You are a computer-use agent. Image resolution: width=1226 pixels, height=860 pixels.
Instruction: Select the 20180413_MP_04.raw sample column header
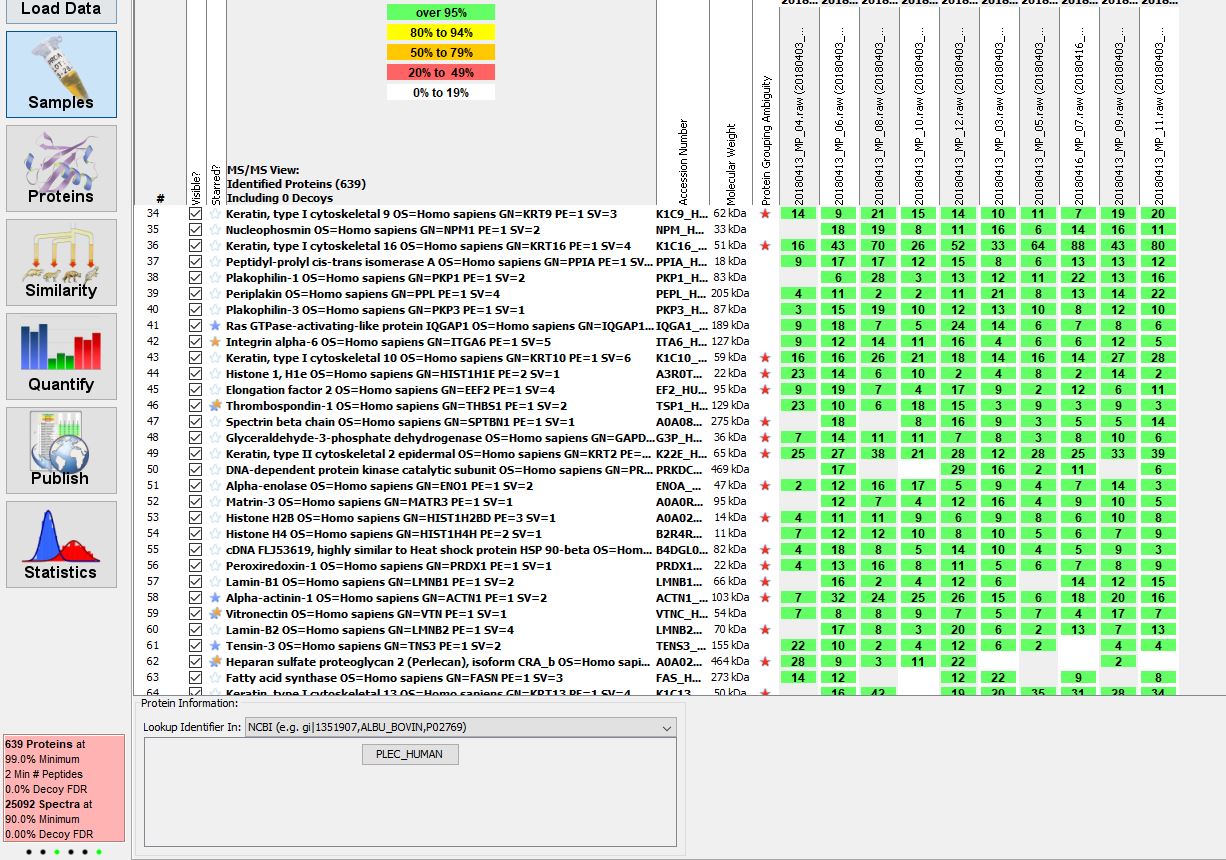point(799,110)
